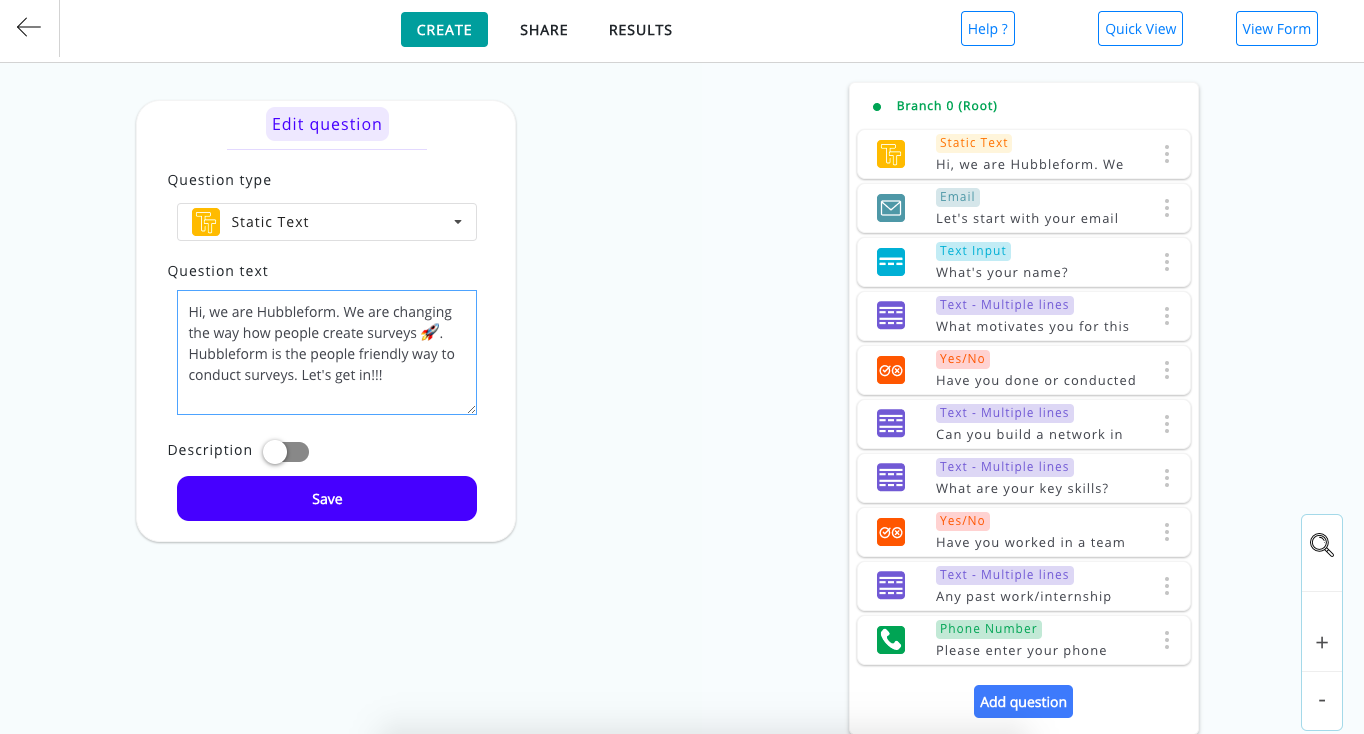This screenshot has width=1364, height=734.
Task: Select 'What are your key skills?' text
Action: pos(1022,488)
